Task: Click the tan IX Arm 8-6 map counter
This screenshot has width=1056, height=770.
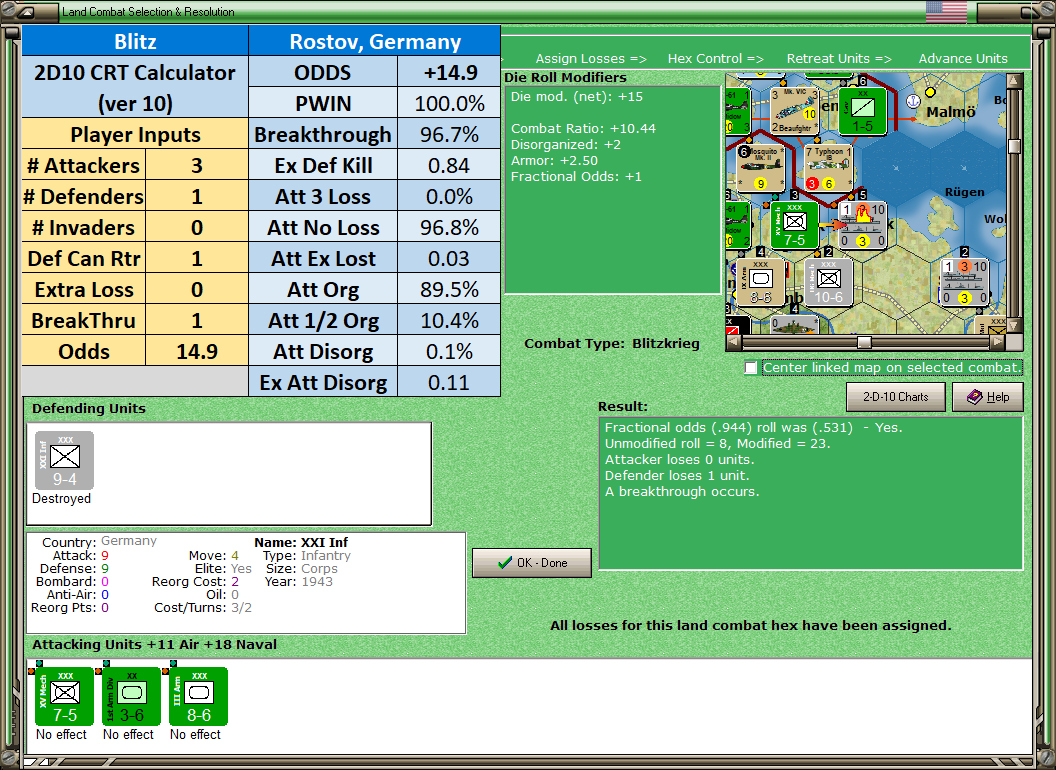Action: 760,282
